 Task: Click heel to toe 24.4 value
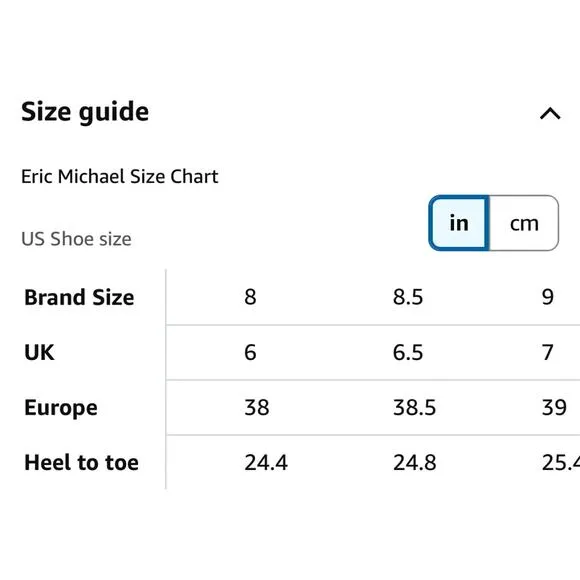[266, 463]
